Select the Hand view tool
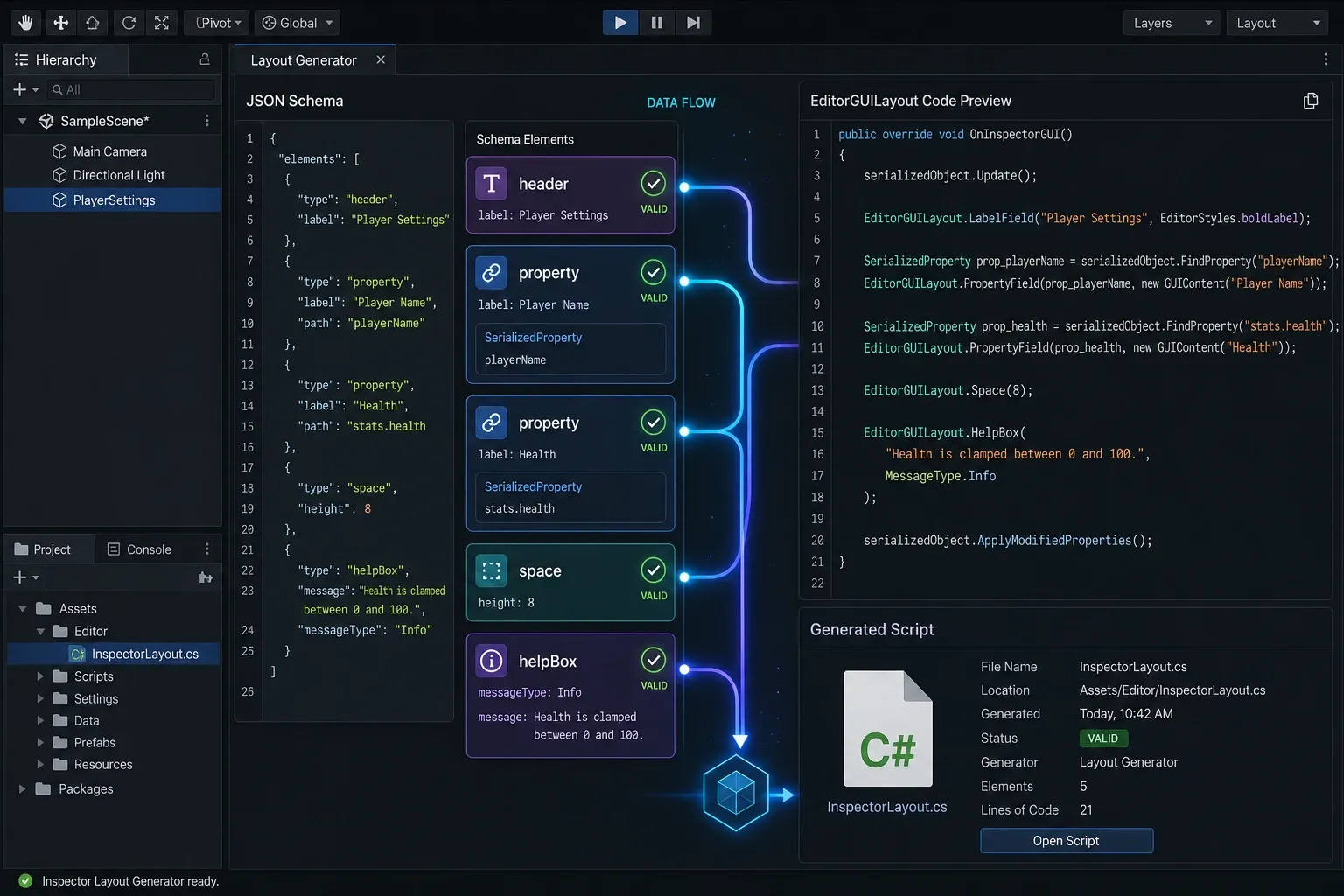This screenshot has height=896, width=1344. (25, 23)
